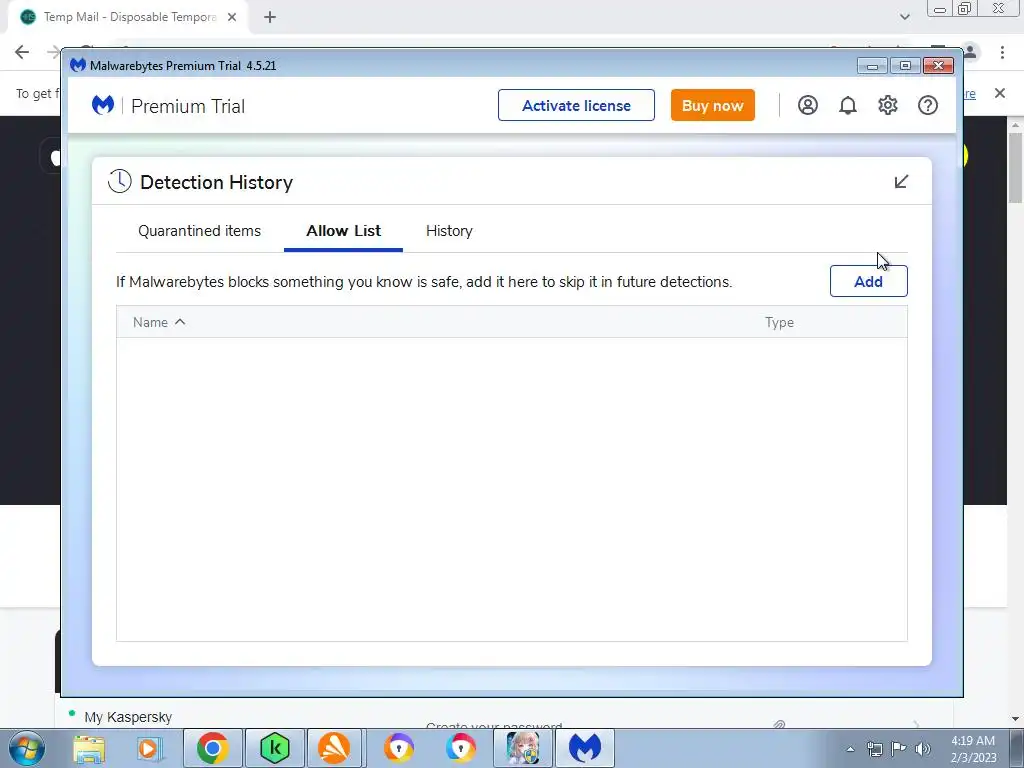Collapse the Detection History panel arrow
This screenshot has width=1024, height=768.
click(x=901, y=182)
